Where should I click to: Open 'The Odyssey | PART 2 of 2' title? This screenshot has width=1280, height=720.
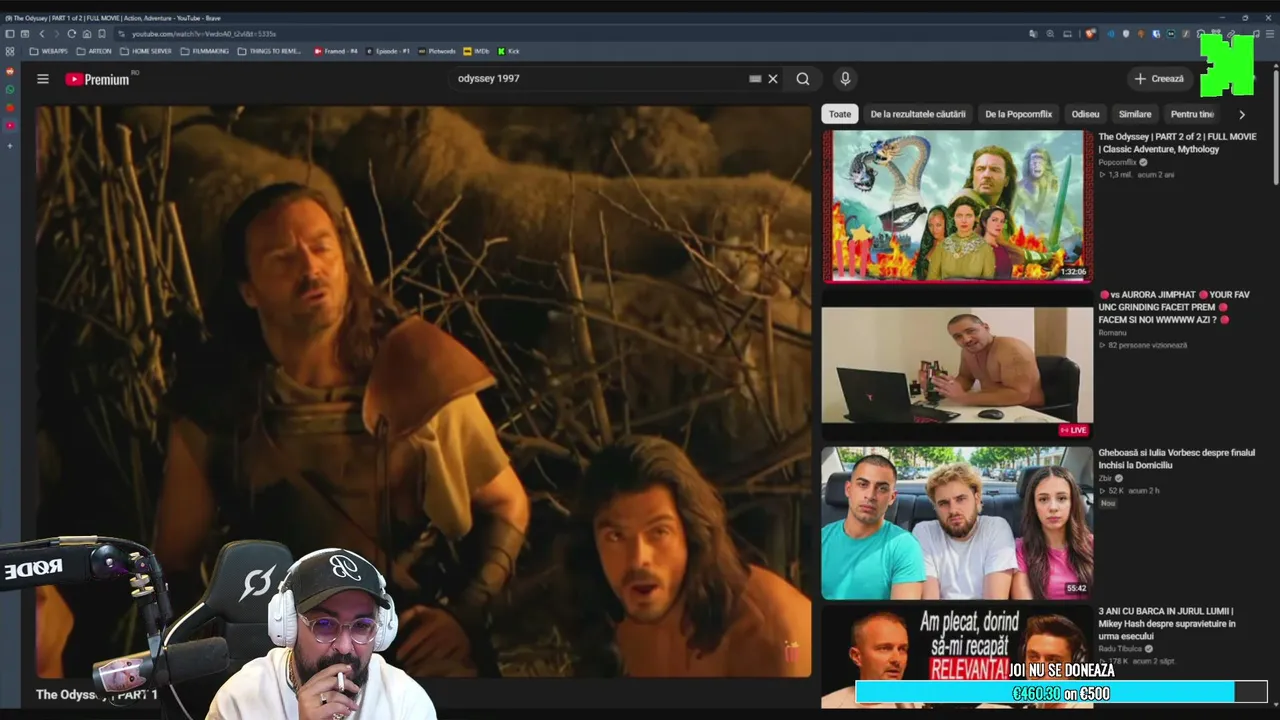(x=1177, y=143)
